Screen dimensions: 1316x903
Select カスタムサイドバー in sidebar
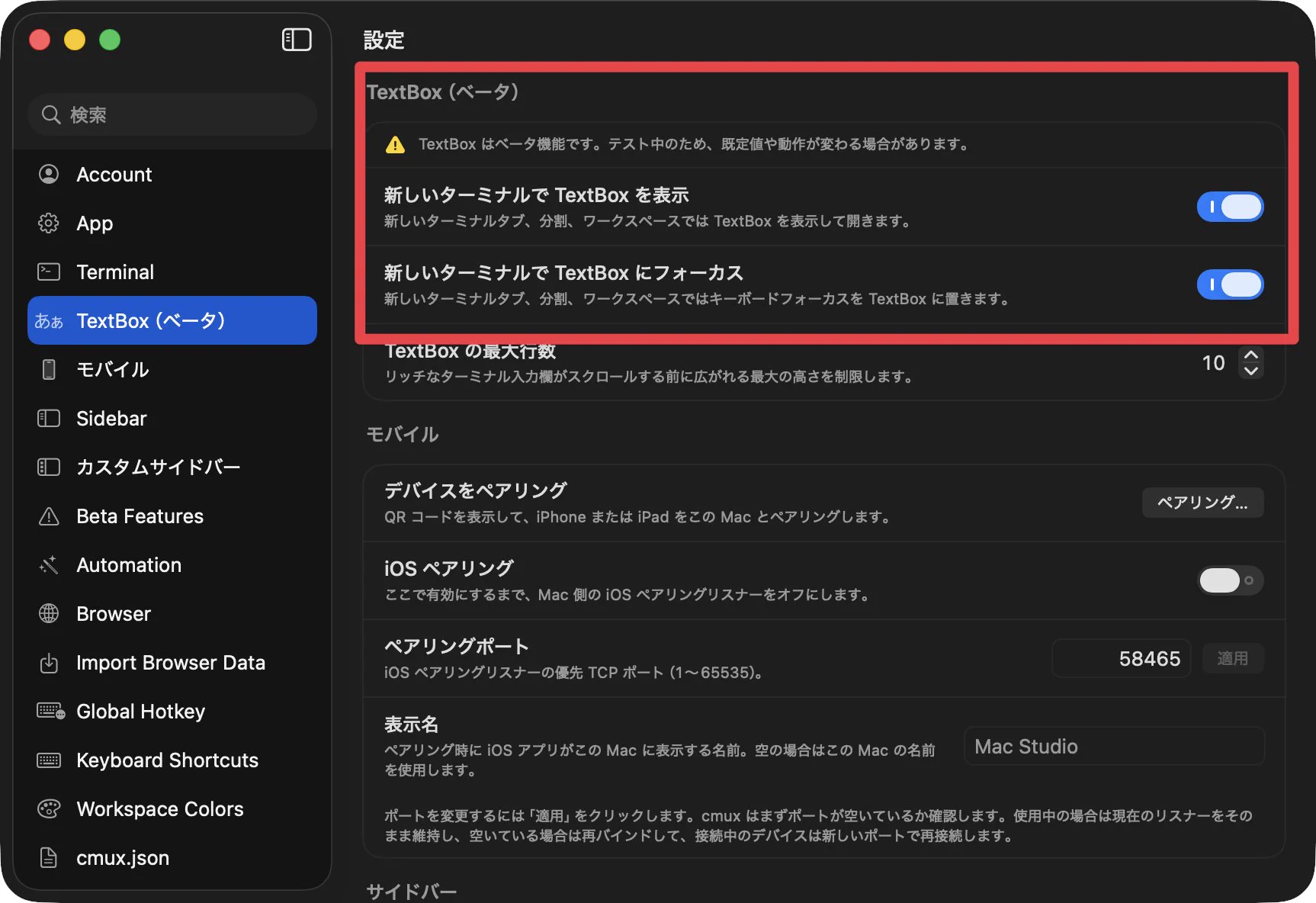(x=172, y=467)
